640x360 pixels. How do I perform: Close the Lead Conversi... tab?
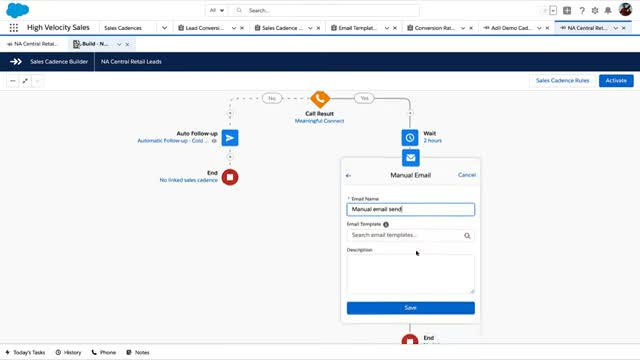[x=242, y=28]
